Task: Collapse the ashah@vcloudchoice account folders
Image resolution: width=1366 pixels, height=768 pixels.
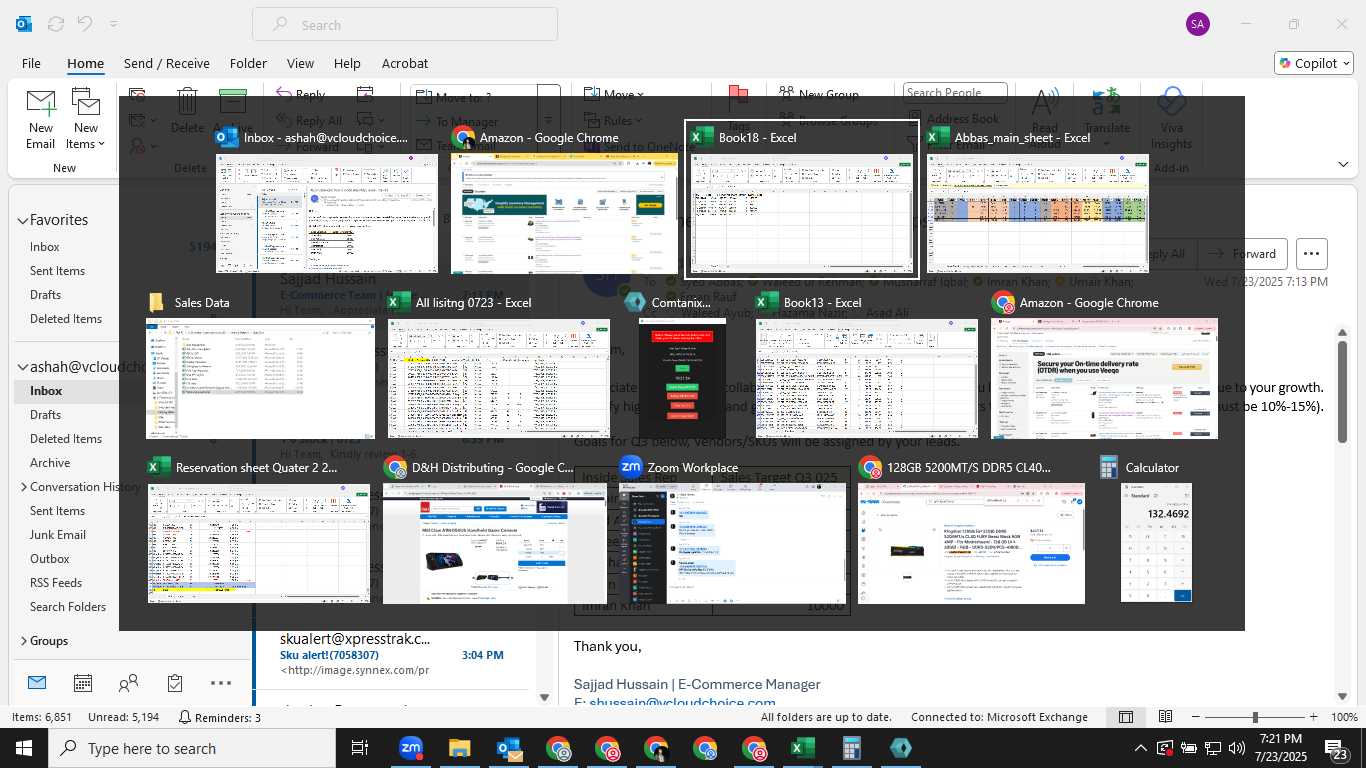Action: 22,367
